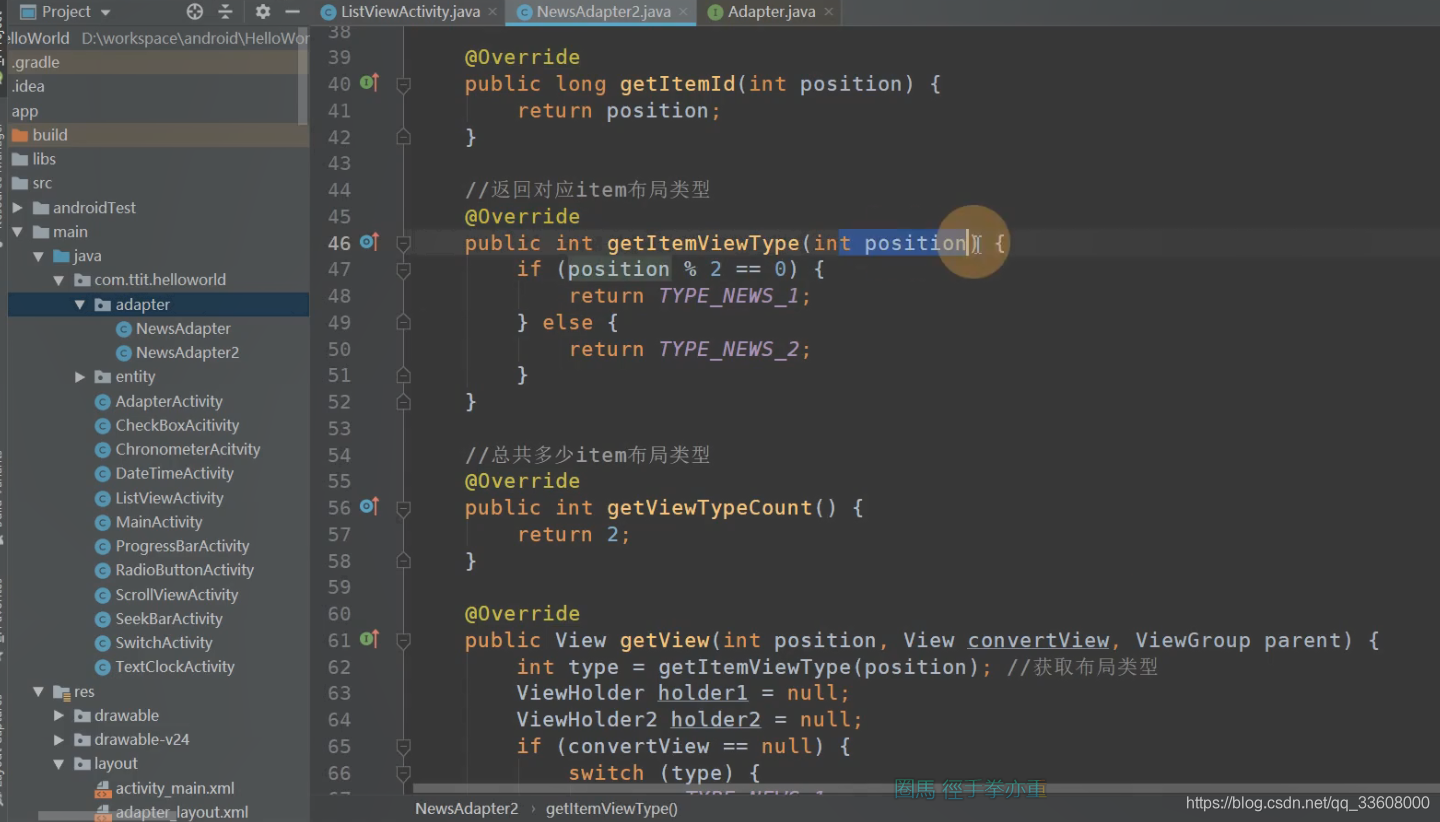Collapse the res folder
This screenshot has height=822, width=1440.
[39, 692]
